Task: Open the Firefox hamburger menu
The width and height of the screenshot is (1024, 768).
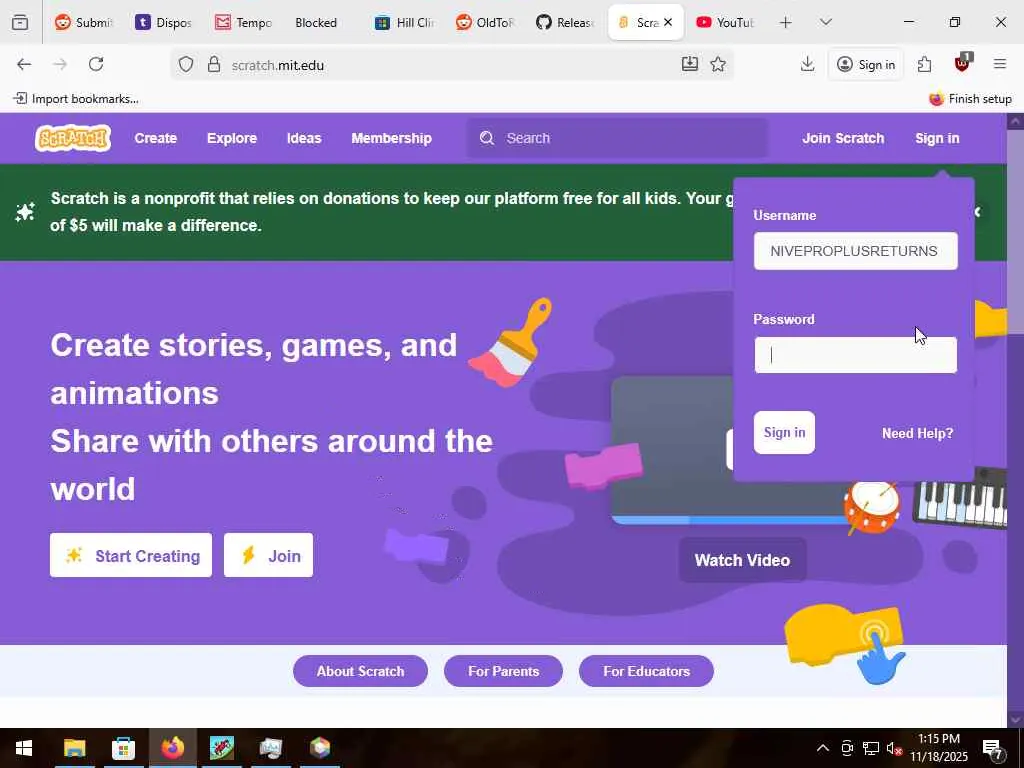Action: pos(1000,64)
